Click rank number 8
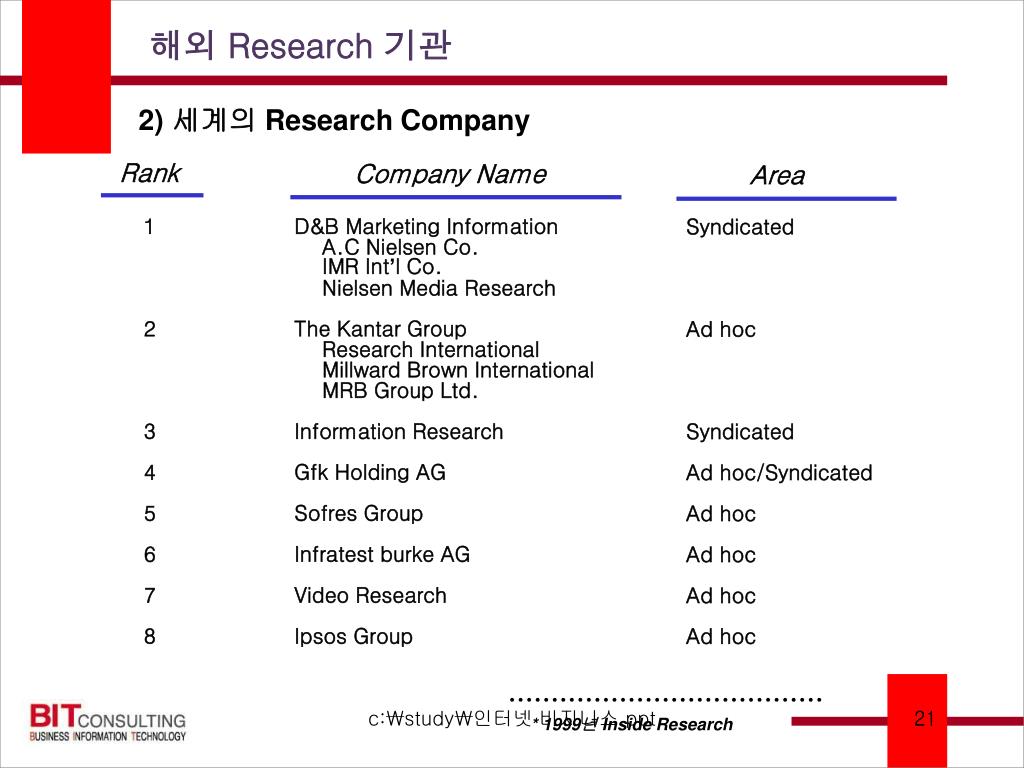Viewport: 1024px width, 768px height. pos(150,637)
